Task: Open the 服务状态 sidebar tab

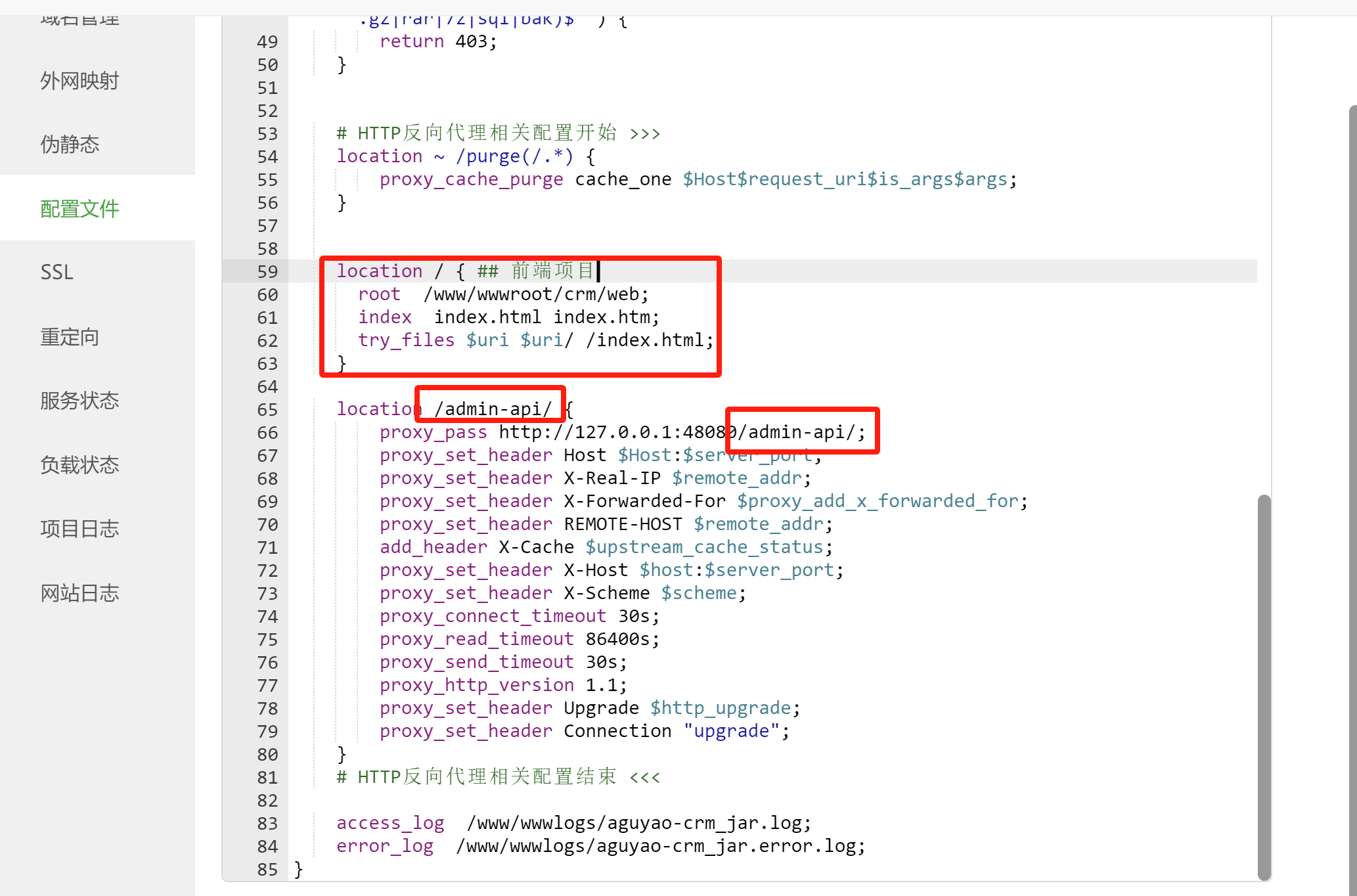Action: tap(79, 400)
